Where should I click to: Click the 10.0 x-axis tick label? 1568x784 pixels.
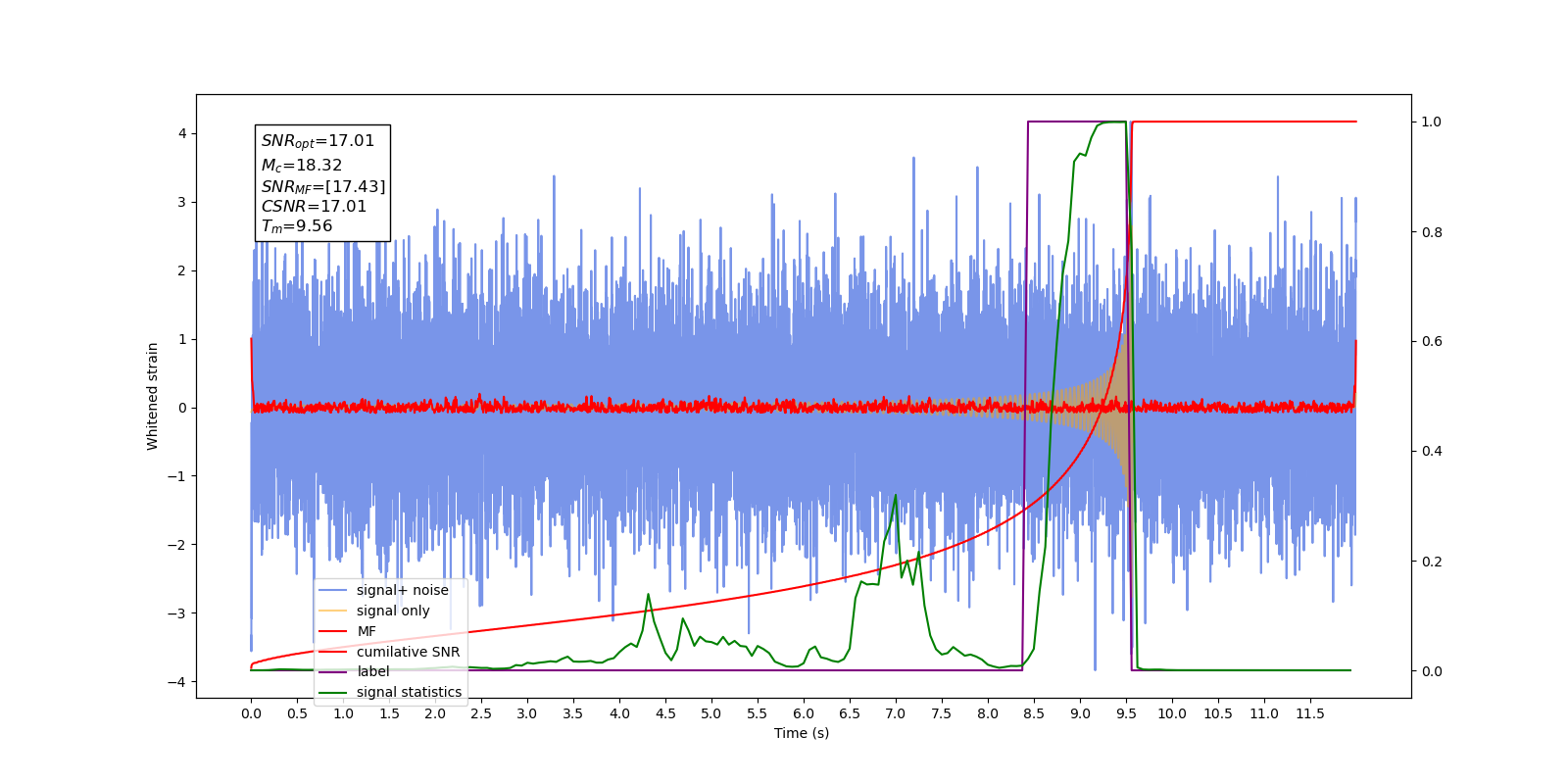1172,713
